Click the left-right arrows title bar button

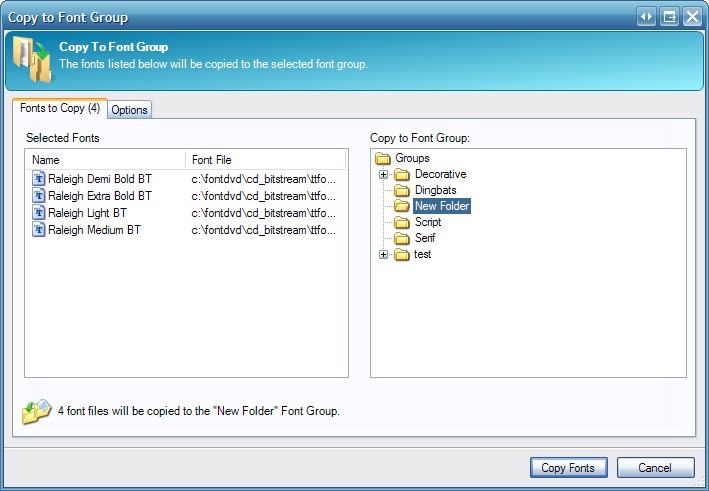[x=647, y=17]
